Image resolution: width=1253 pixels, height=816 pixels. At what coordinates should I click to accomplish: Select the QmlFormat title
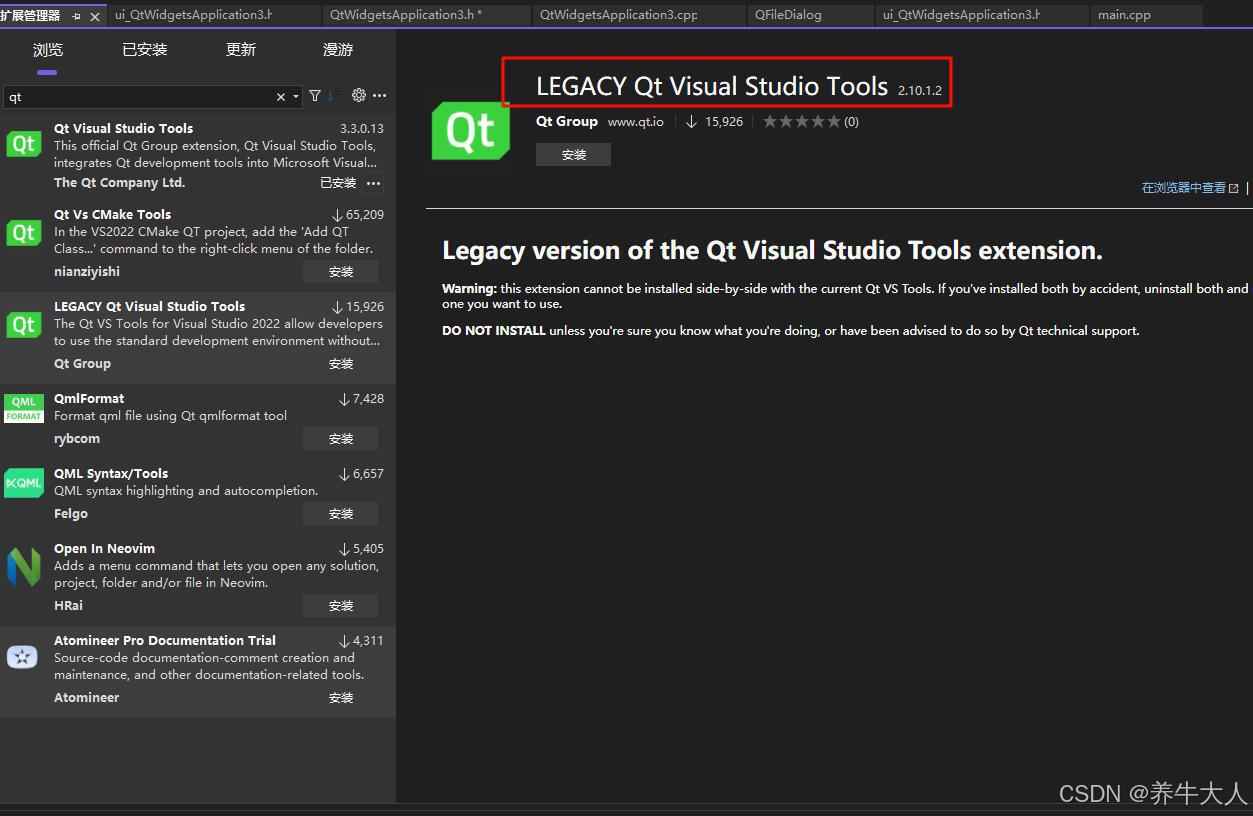click(x=89, y=398)
